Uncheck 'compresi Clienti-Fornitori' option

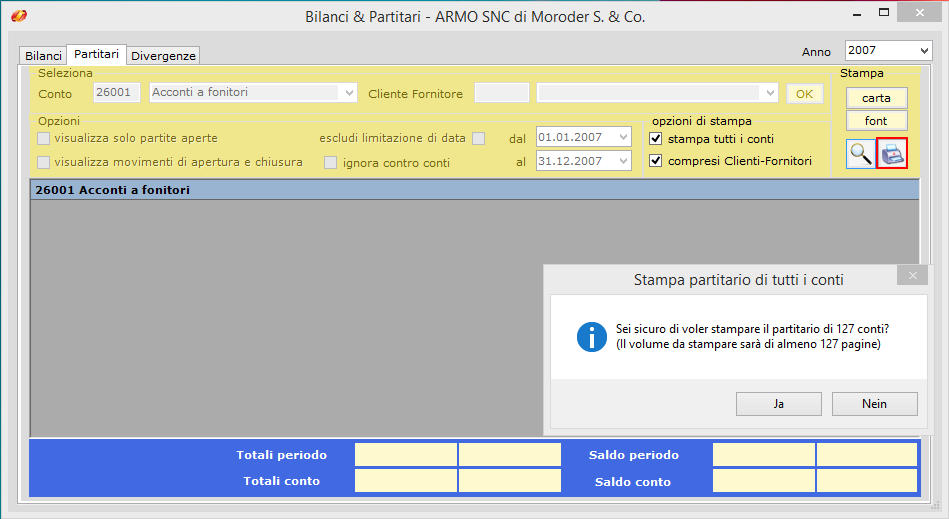click(x=656, y=161)
